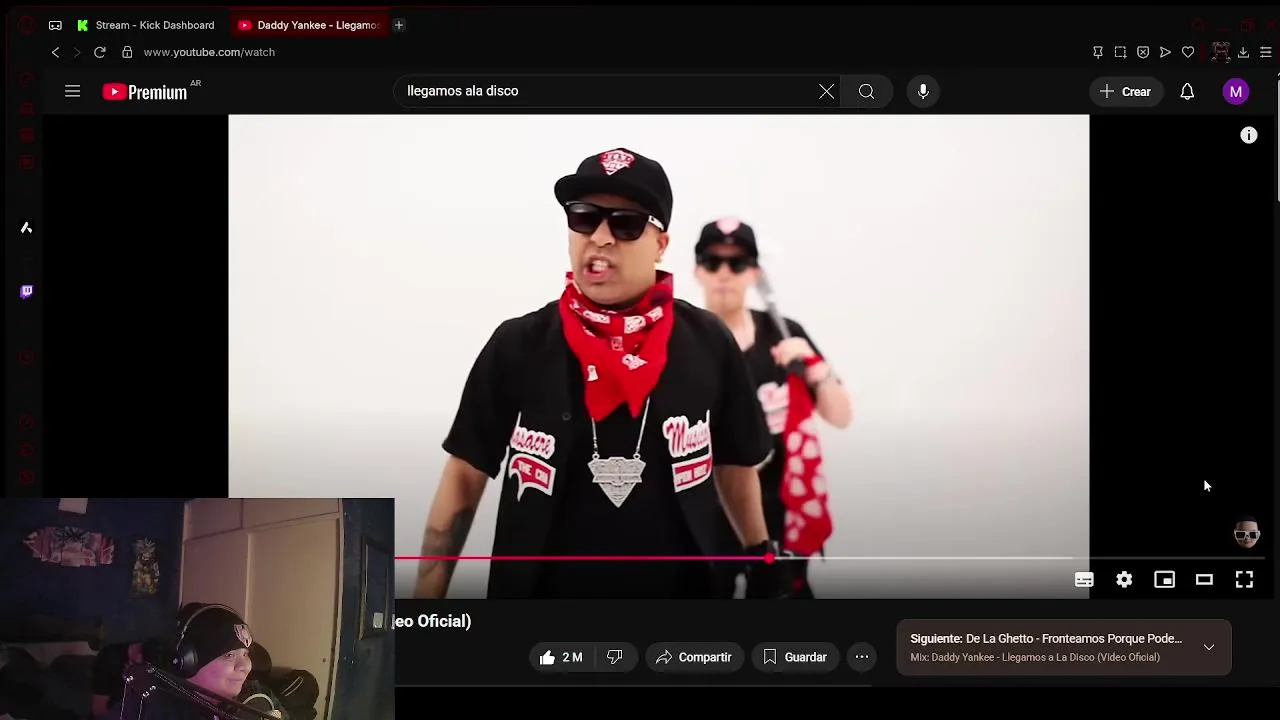Run search with magnifier button
The height and width of the screenshot is (720, 1280).
pos(866,91)
